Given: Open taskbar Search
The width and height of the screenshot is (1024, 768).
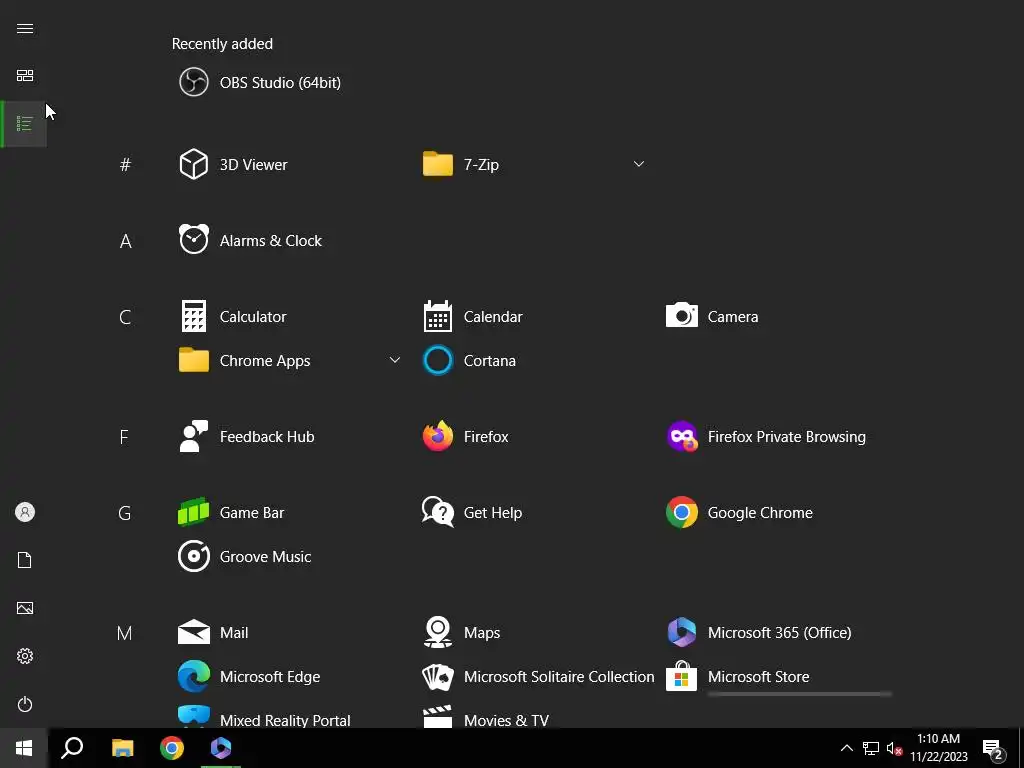Looking at the screenshot, I should [x=72, y=748].
